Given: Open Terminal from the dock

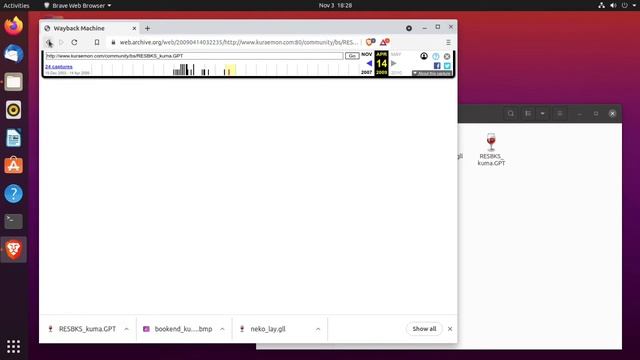Looking at the screenshot, I should click(x=13, y=221).
